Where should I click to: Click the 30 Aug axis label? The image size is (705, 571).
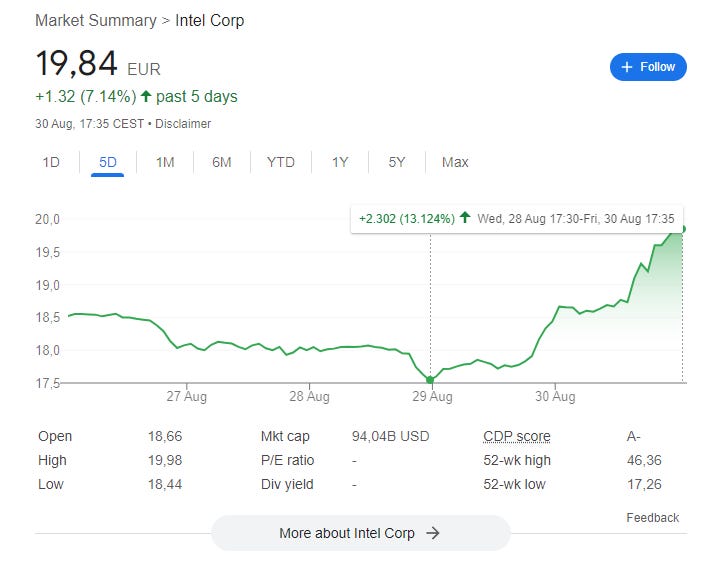(x=555, y=397)
